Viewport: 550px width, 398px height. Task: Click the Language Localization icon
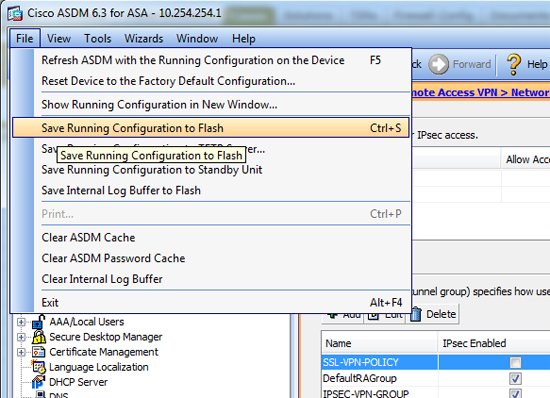pos(39,367)
